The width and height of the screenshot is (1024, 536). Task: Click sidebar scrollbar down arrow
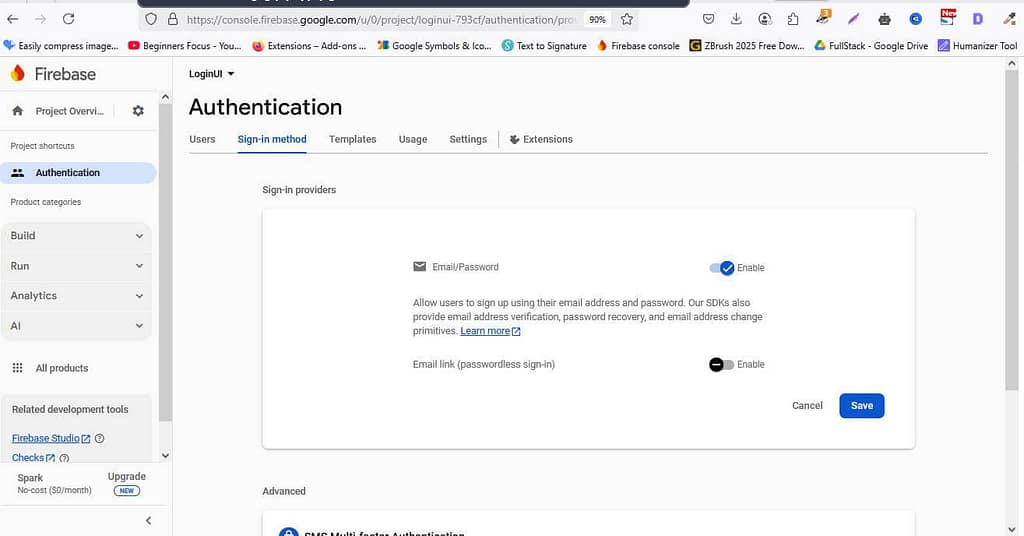click(x=165, y=456)
